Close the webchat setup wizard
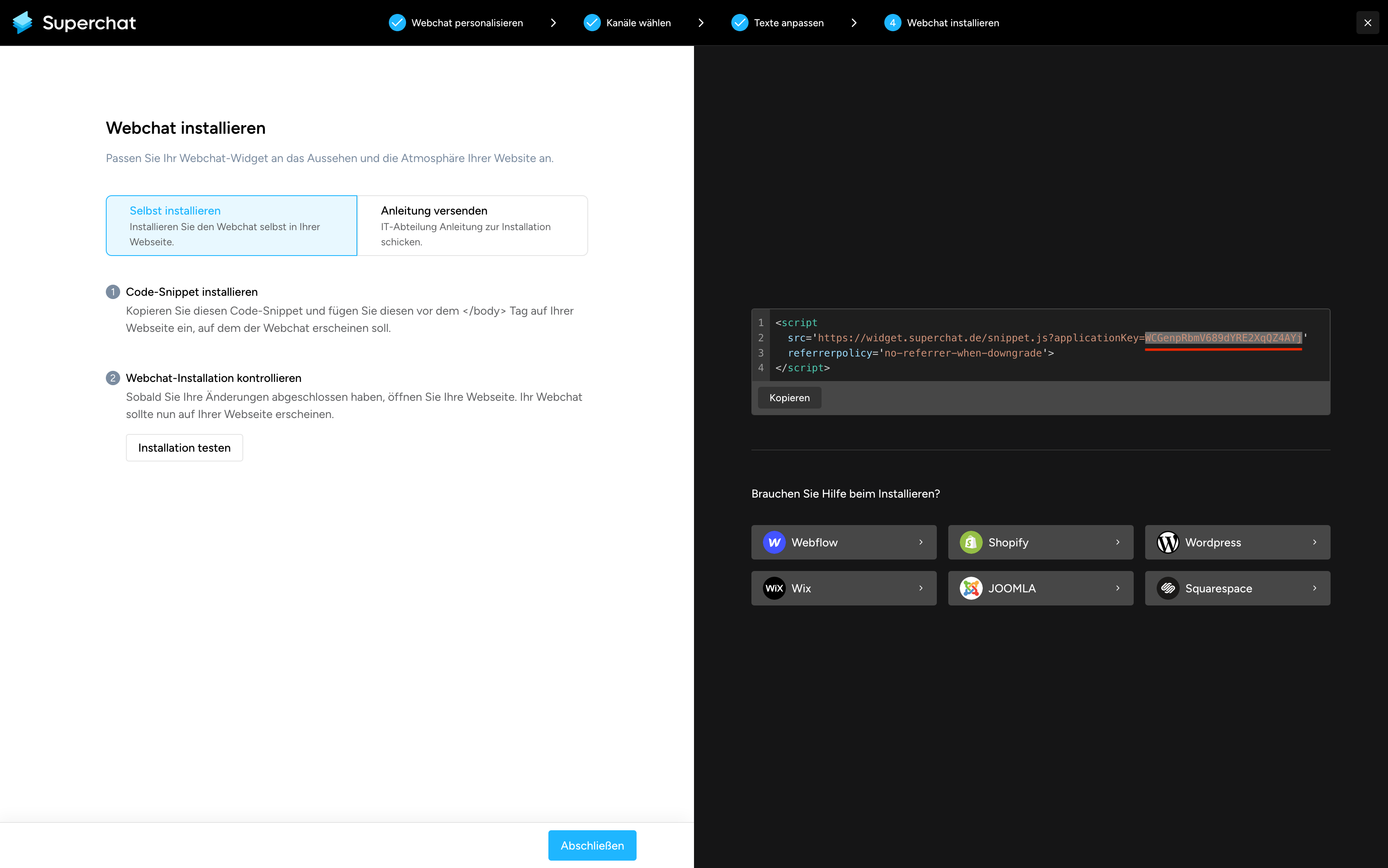The width and height of the screenshot is (1388, 868). (x=1367, y=23)
